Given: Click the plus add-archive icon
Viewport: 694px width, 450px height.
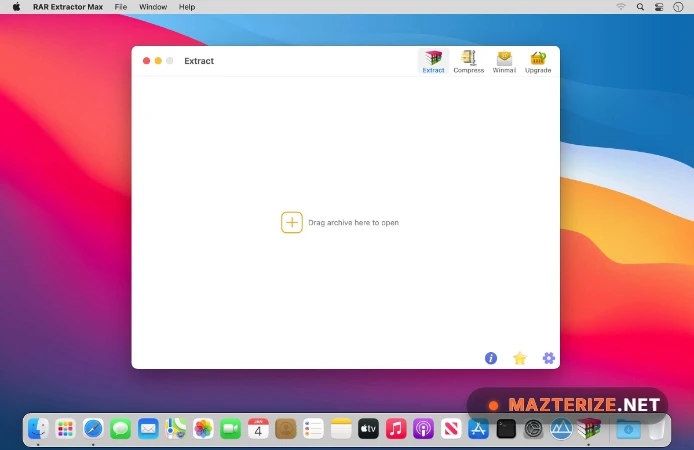Looking at the screenshot, I should click(292, 222).
